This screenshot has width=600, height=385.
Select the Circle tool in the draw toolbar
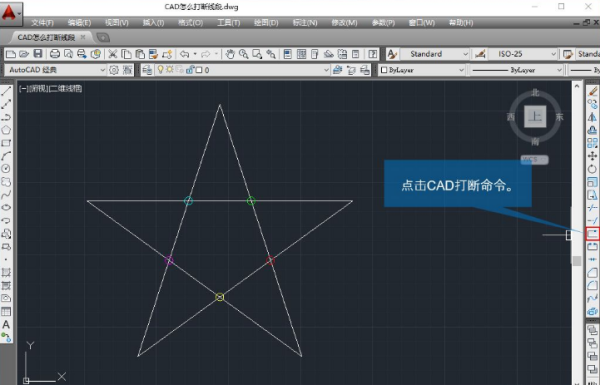coord(6,168)
